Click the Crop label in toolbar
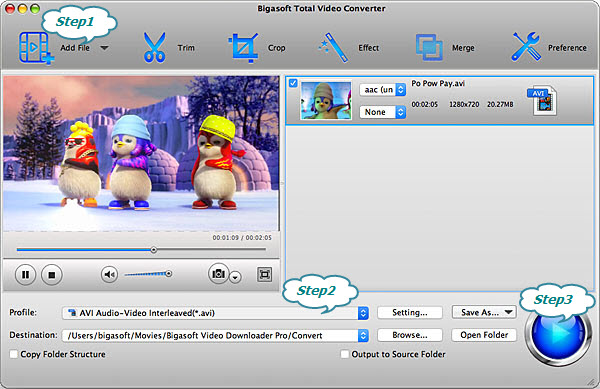 [276, 48]
